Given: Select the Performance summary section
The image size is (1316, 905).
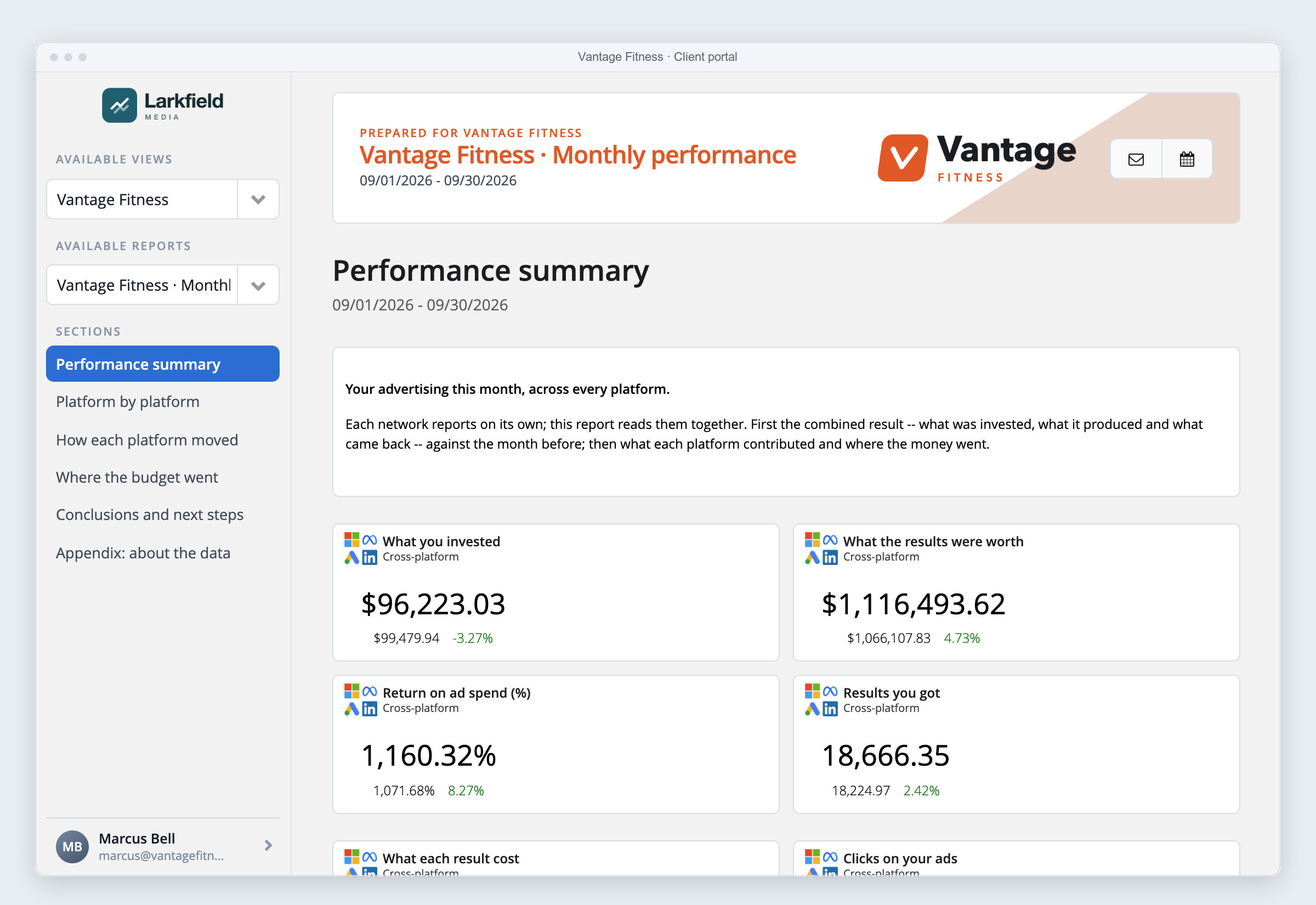Looking at the screenshot, I should (x=163, y=364).
